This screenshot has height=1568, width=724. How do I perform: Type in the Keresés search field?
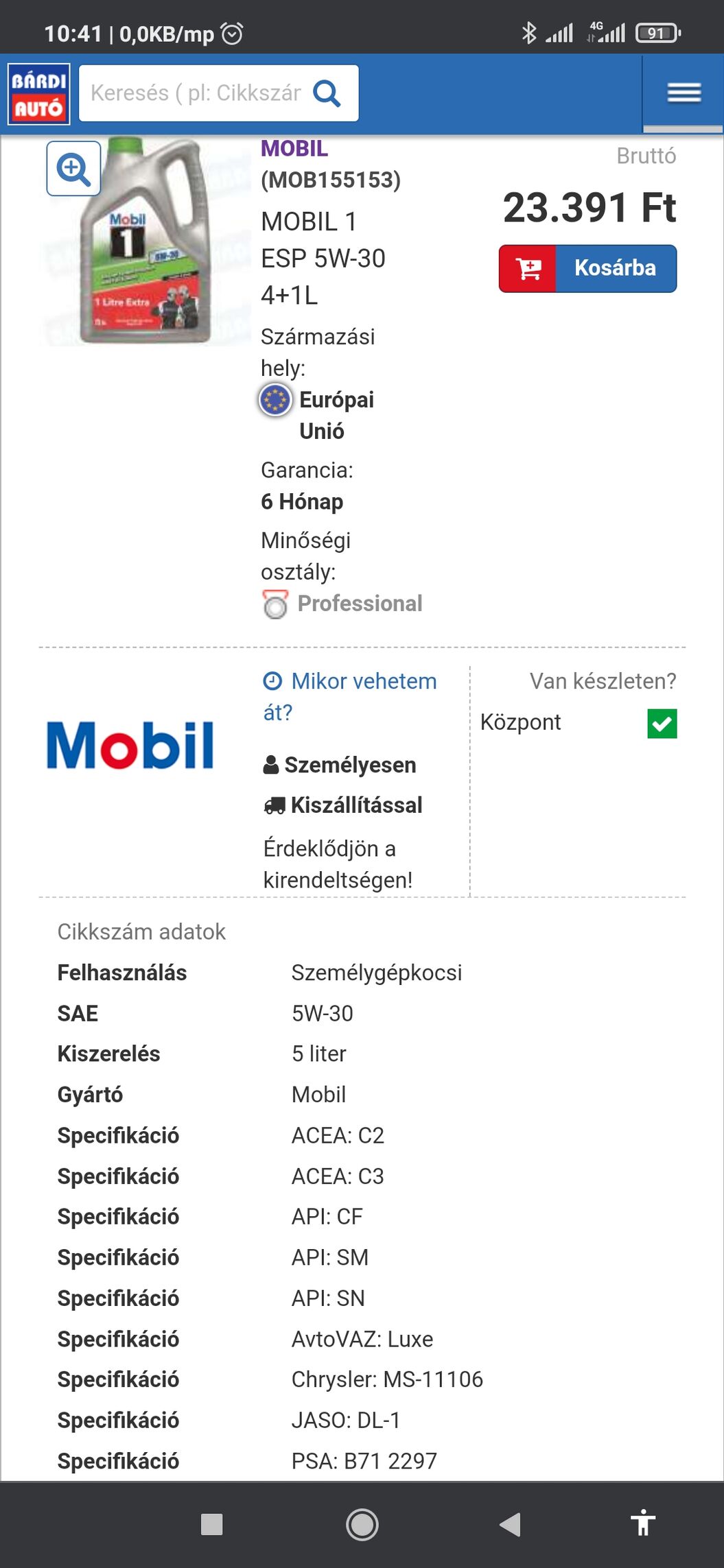(196, 93)
